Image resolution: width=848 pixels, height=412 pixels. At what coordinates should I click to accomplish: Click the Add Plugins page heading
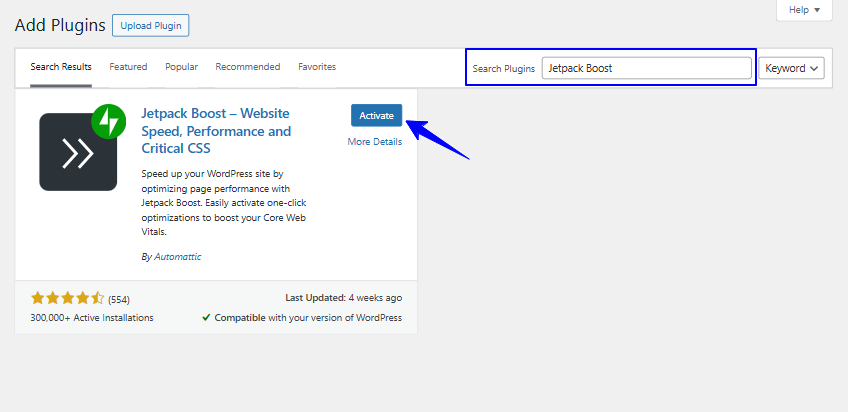click(x=60, y=25)
